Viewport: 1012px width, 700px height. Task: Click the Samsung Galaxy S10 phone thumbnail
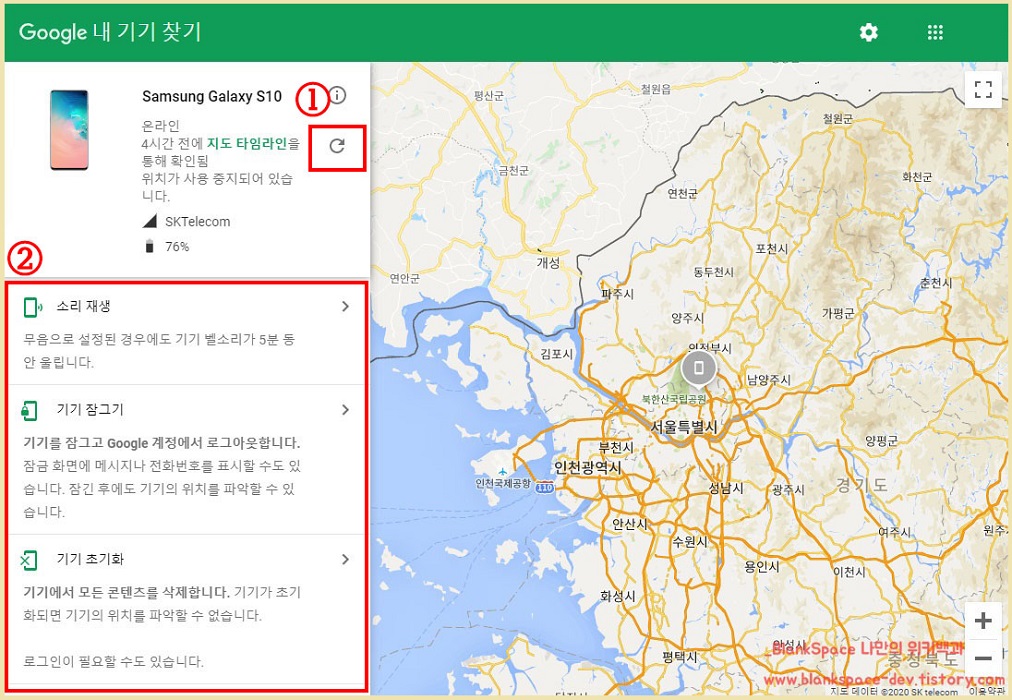pos(69,130)
